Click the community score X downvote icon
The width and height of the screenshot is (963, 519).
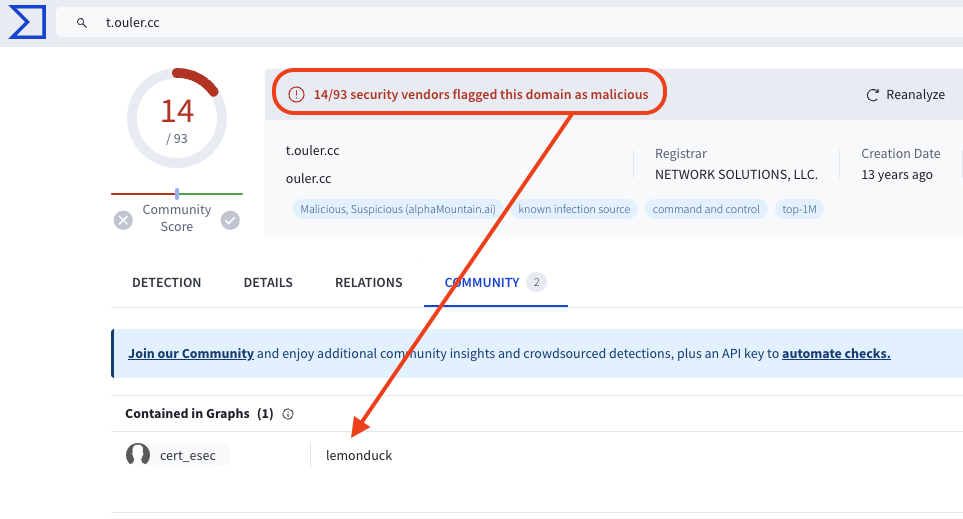pyautogui.click(x=123, y=220)
